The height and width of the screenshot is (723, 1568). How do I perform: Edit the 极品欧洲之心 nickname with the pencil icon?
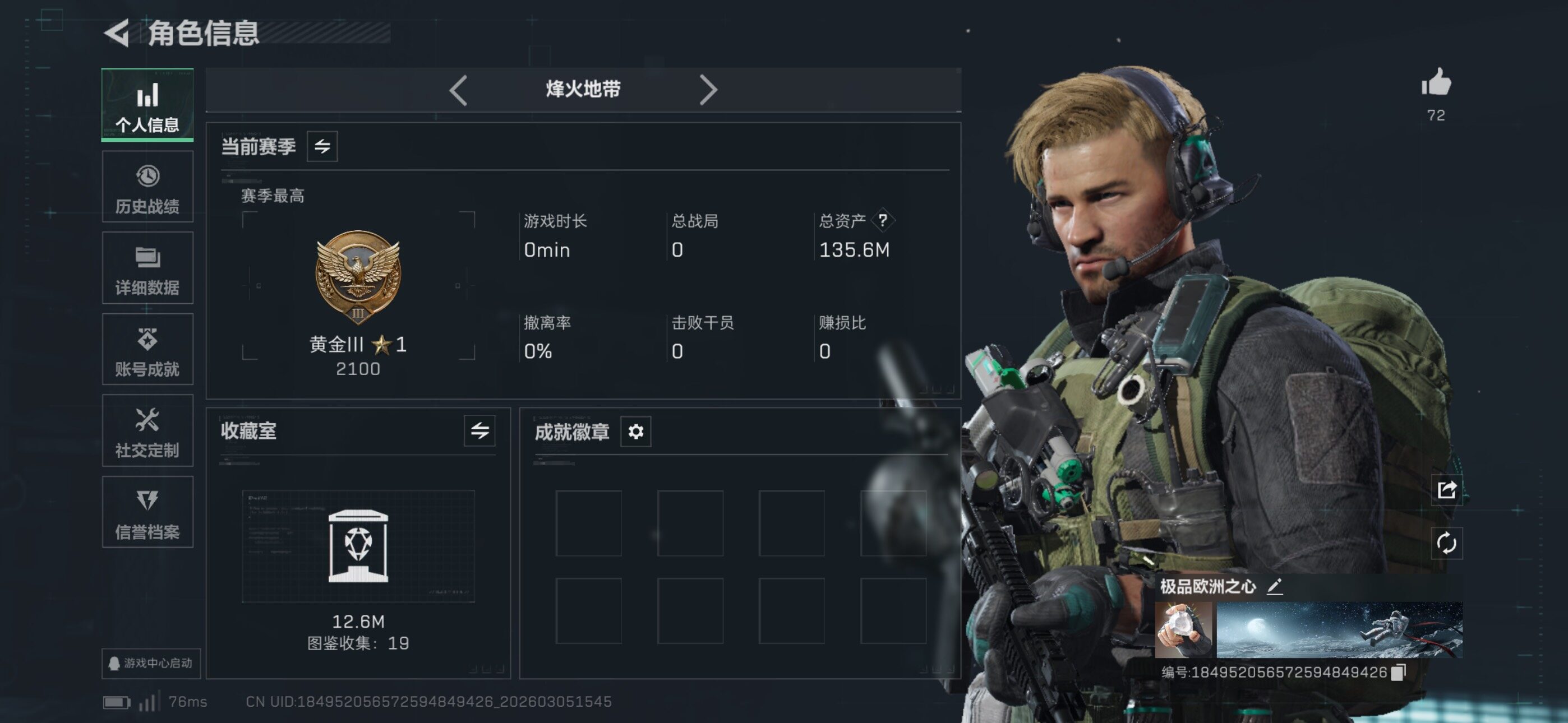(x=1275, y=586)
